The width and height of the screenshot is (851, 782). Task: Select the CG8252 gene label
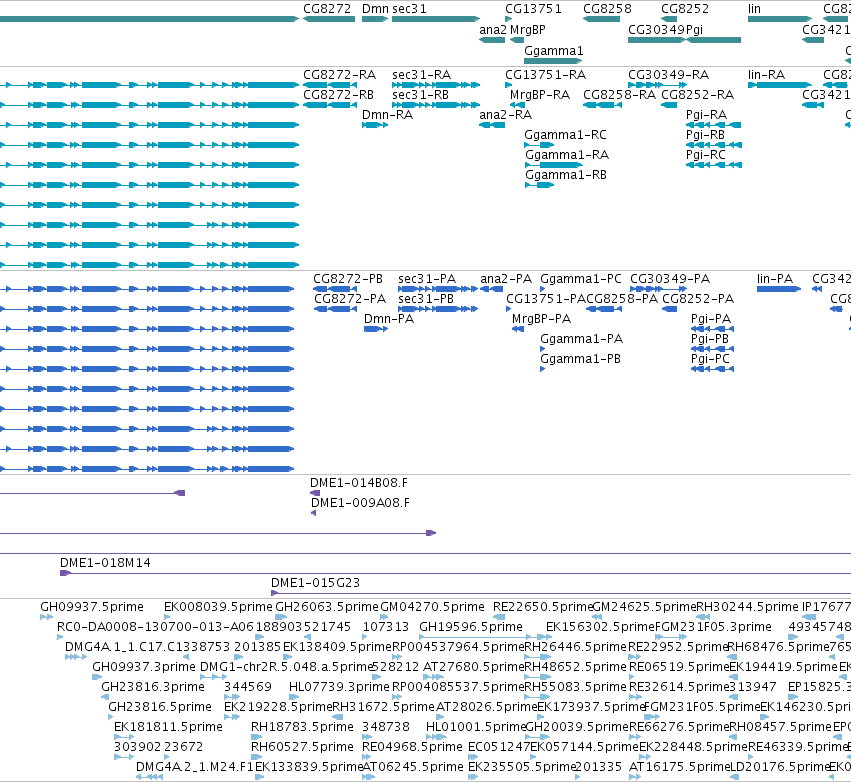click(x=685, y=9)
